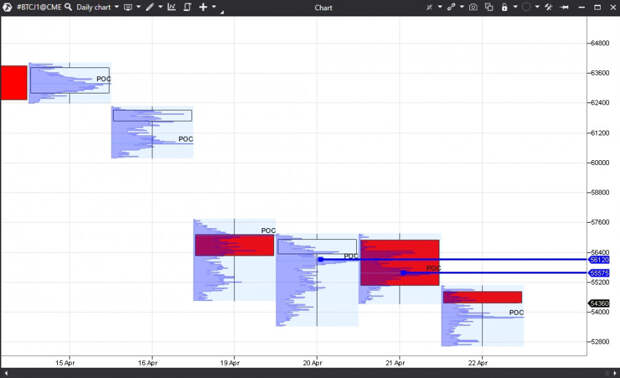The height and width of the screenshot is (378, 620).
Task: Click POC label on 16 Apr profile
Action: coord(185,139)
